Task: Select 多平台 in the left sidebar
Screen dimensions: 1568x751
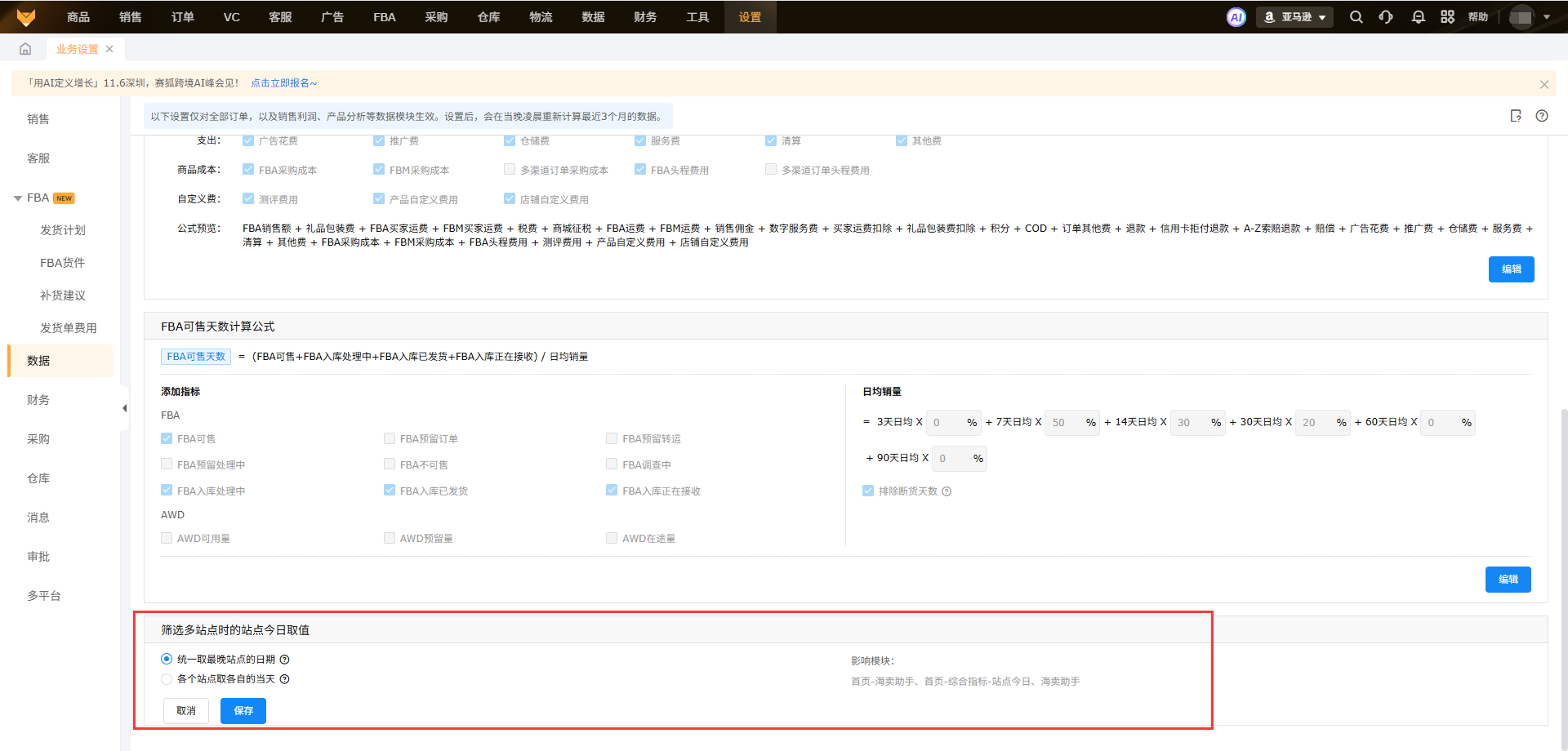Action: pyautogui.click(x=44, y=596)
